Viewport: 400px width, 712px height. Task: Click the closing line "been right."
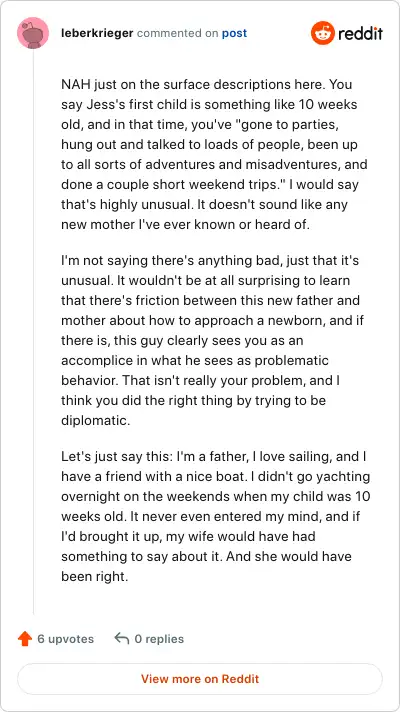point(95,577)
